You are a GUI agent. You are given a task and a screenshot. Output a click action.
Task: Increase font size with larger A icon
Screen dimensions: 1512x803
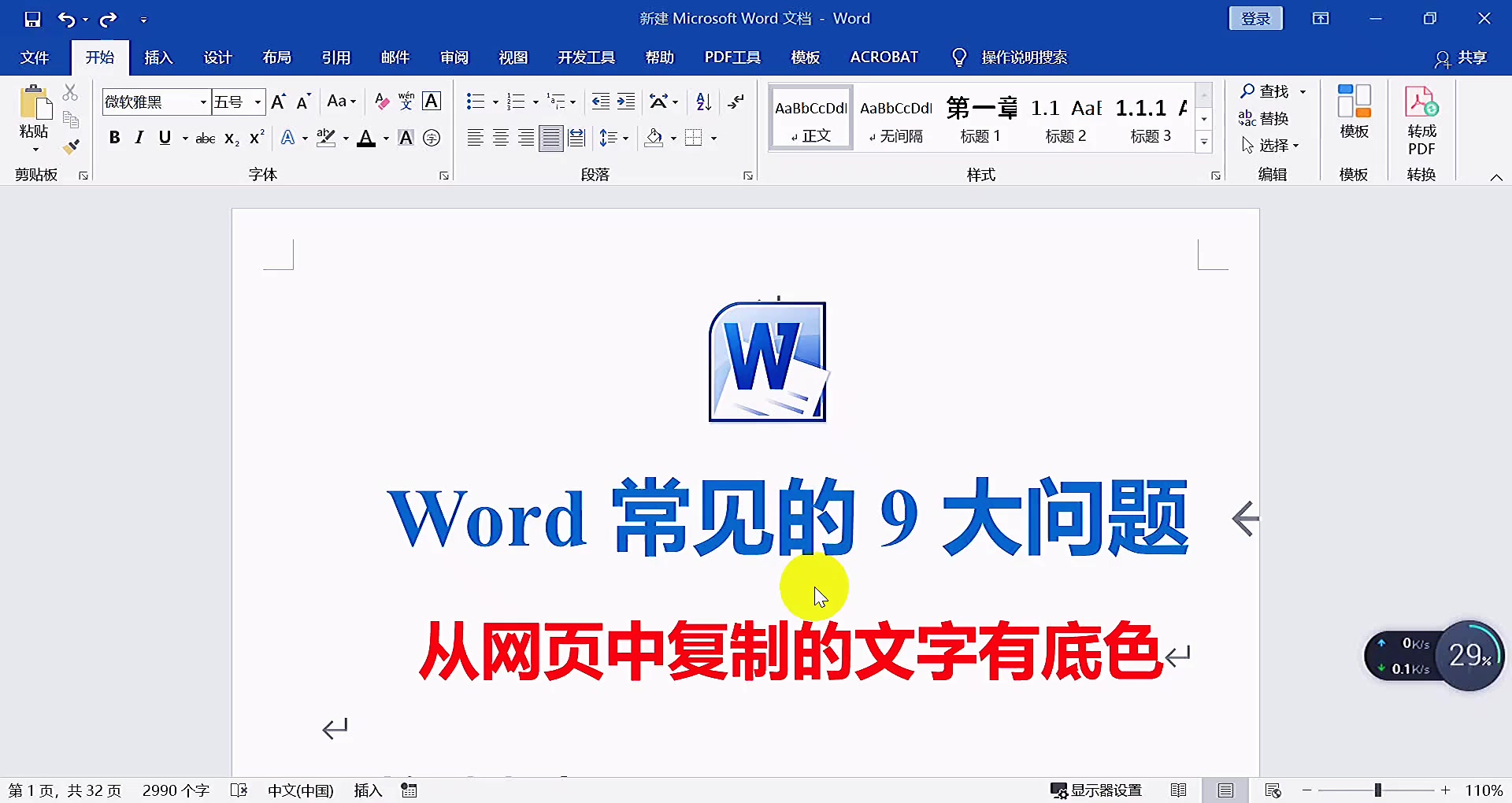coord(278,102)
